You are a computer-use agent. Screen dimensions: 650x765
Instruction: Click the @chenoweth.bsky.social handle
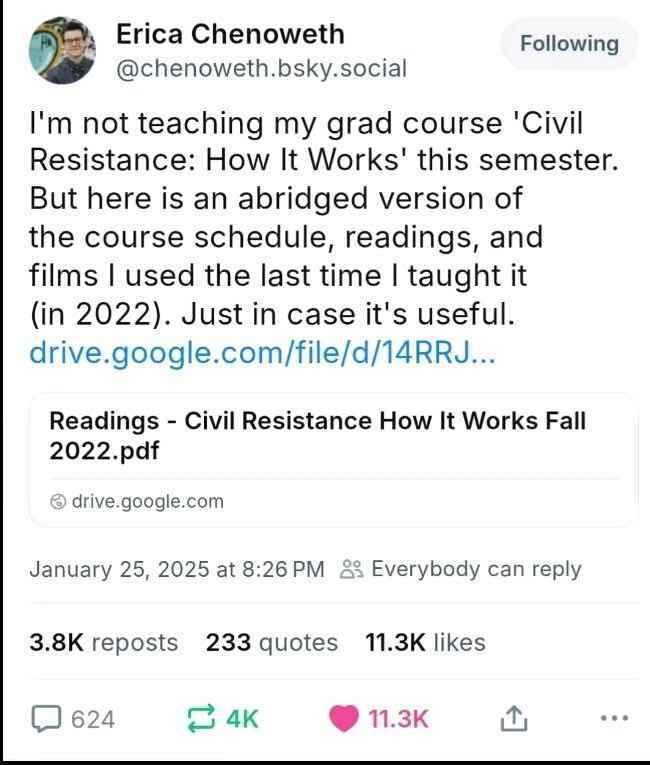[x=262, y=68]
